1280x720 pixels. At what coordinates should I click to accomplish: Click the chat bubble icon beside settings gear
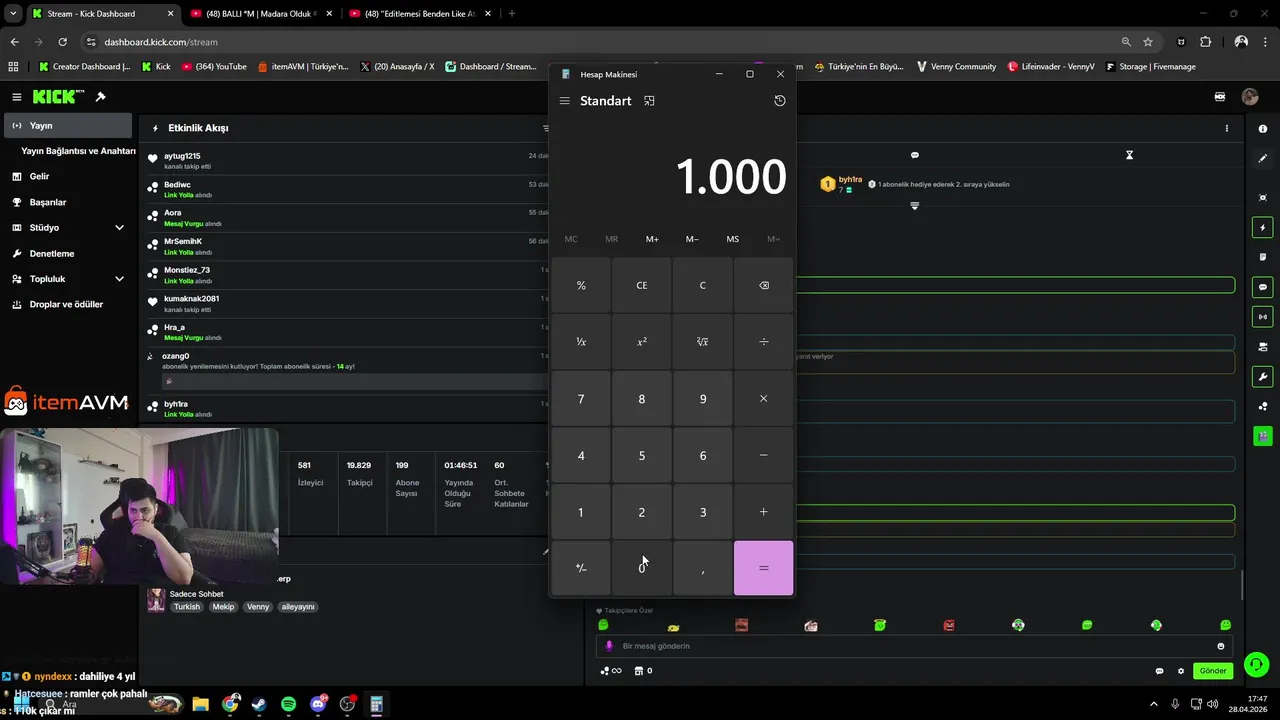(1159, 671)
